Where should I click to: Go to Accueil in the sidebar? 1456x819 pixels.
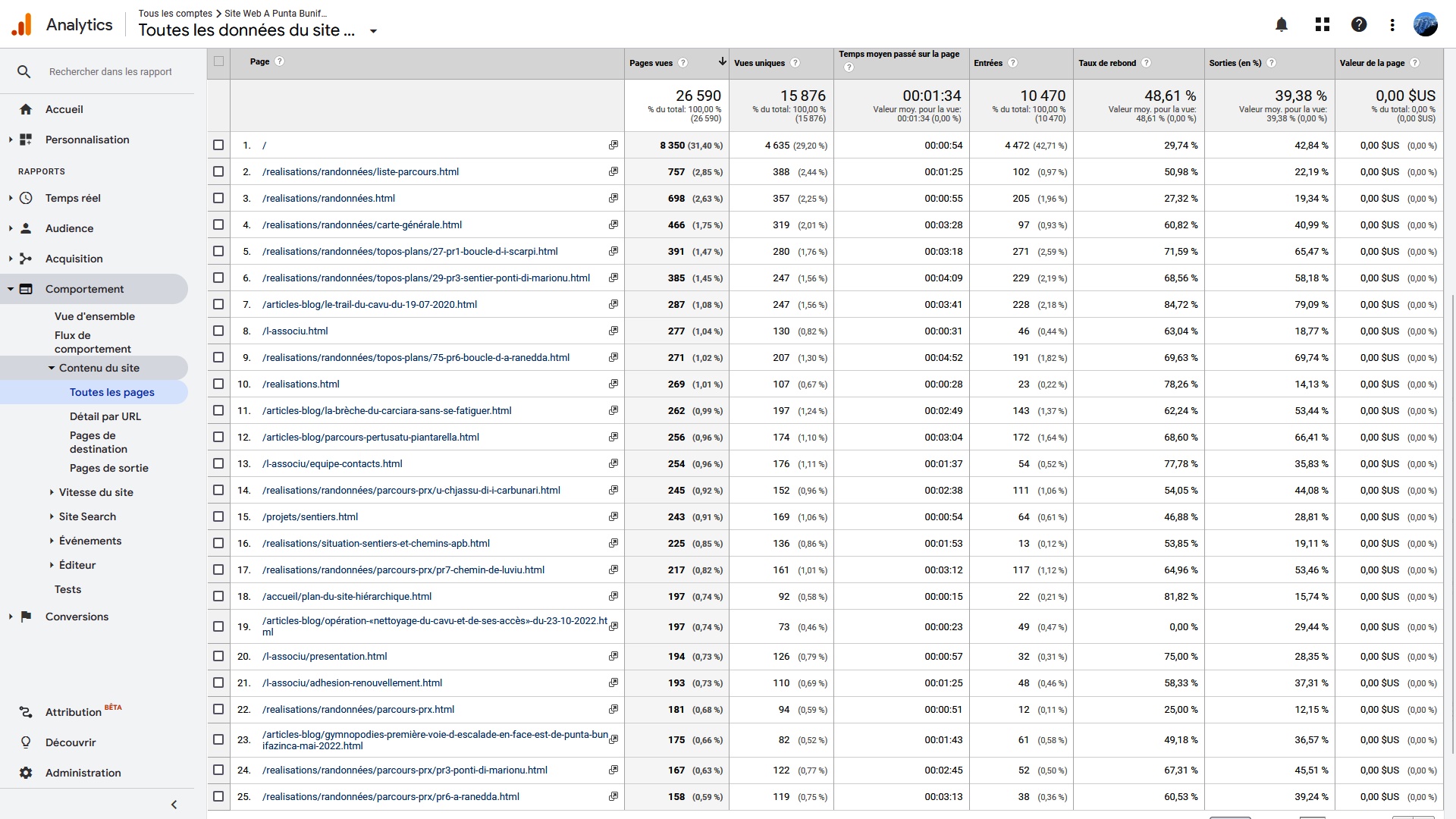[x=64, y=109]
